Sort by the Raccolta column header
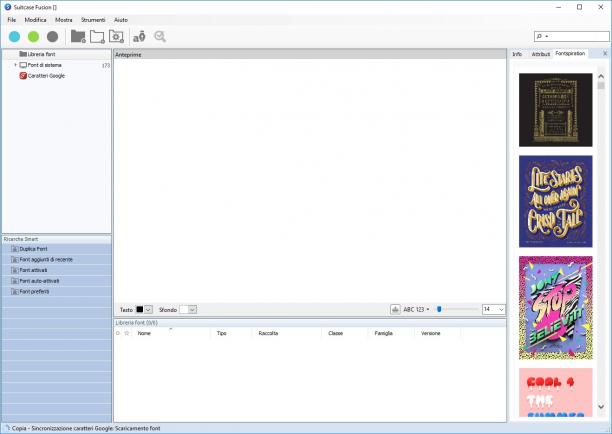 [x=287, y=333]
